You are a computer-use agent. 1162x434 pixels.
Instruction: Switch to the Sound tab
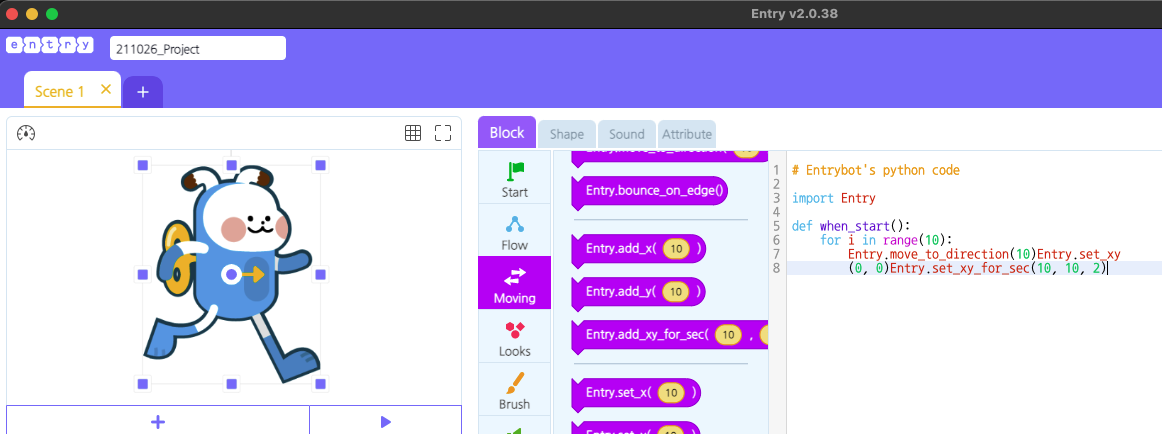[627, 135]
